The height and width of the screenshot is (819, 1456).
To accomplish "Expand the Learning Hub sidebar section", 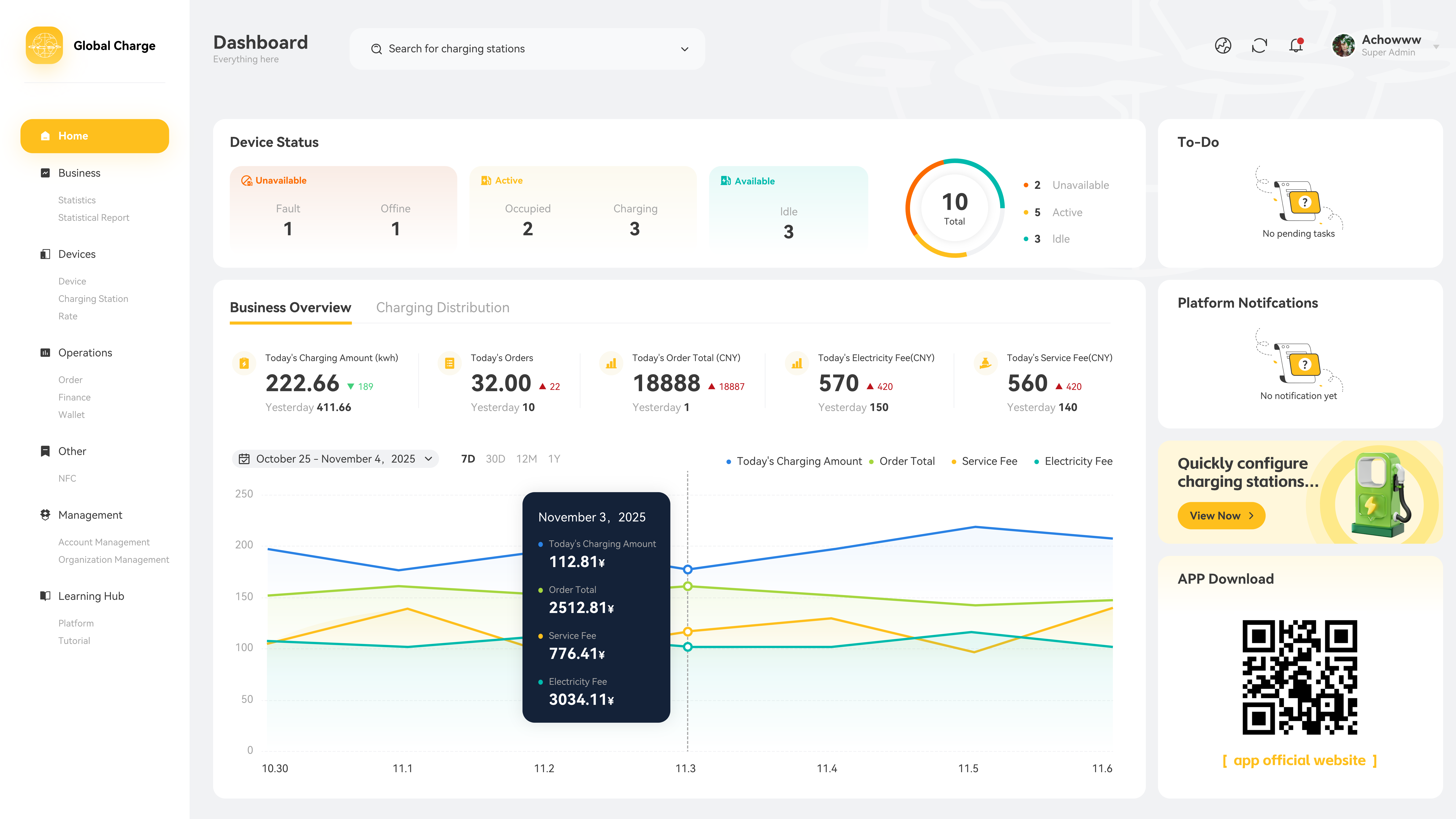I will [91, 596].
